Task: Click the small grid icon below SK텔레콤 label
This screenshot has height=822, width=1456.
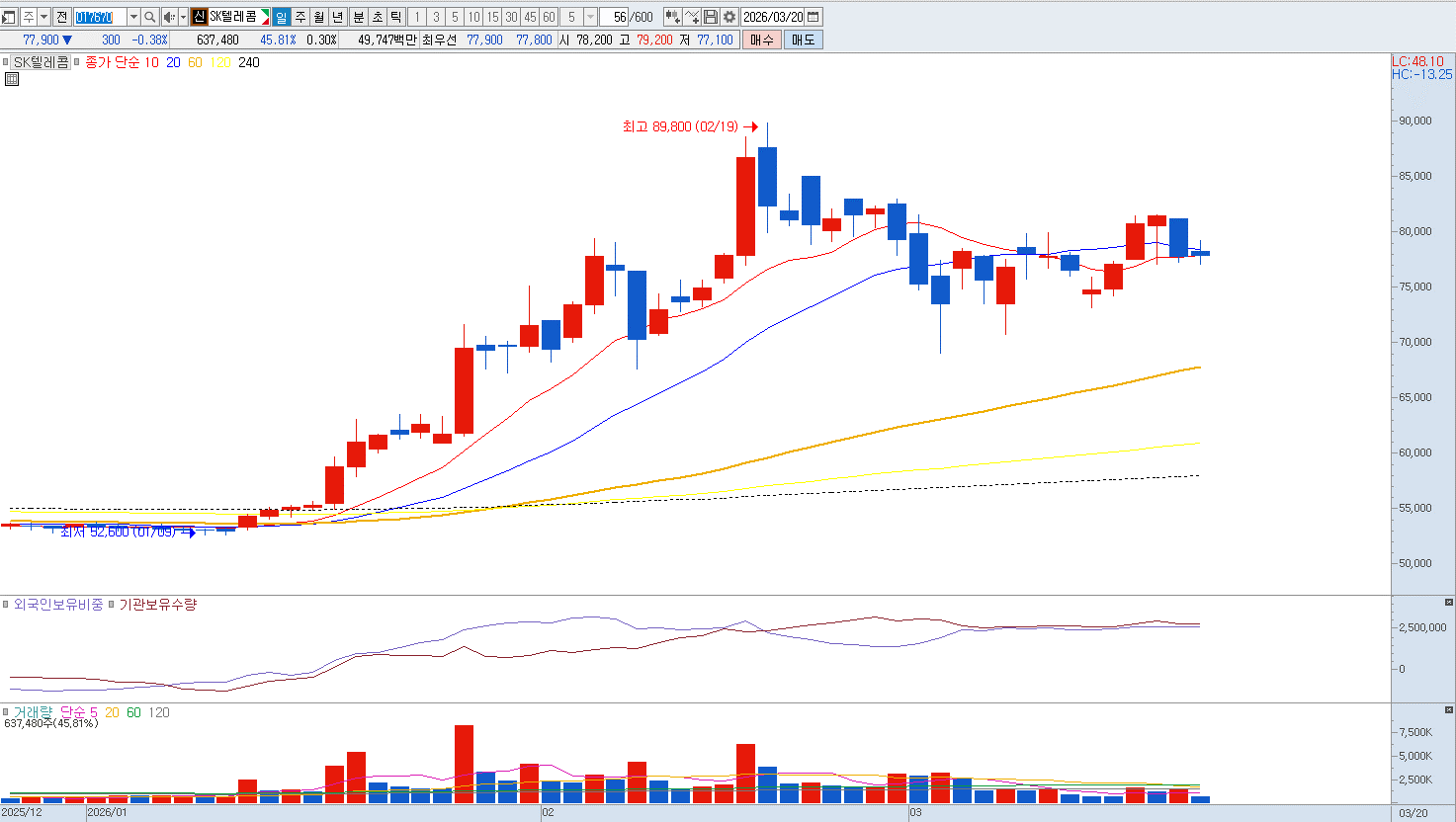Action: pyautogui.click(x=12, y=79)
